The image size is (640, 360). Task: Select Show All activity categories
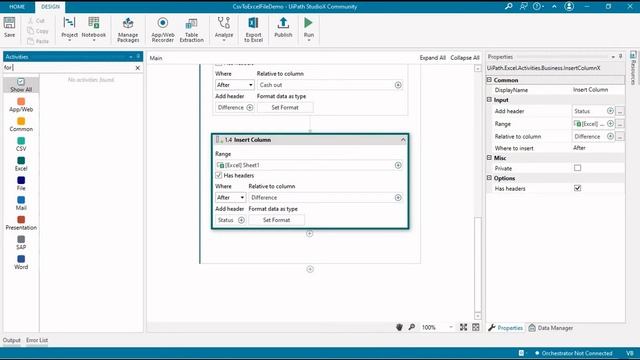[x=21, y=85]
